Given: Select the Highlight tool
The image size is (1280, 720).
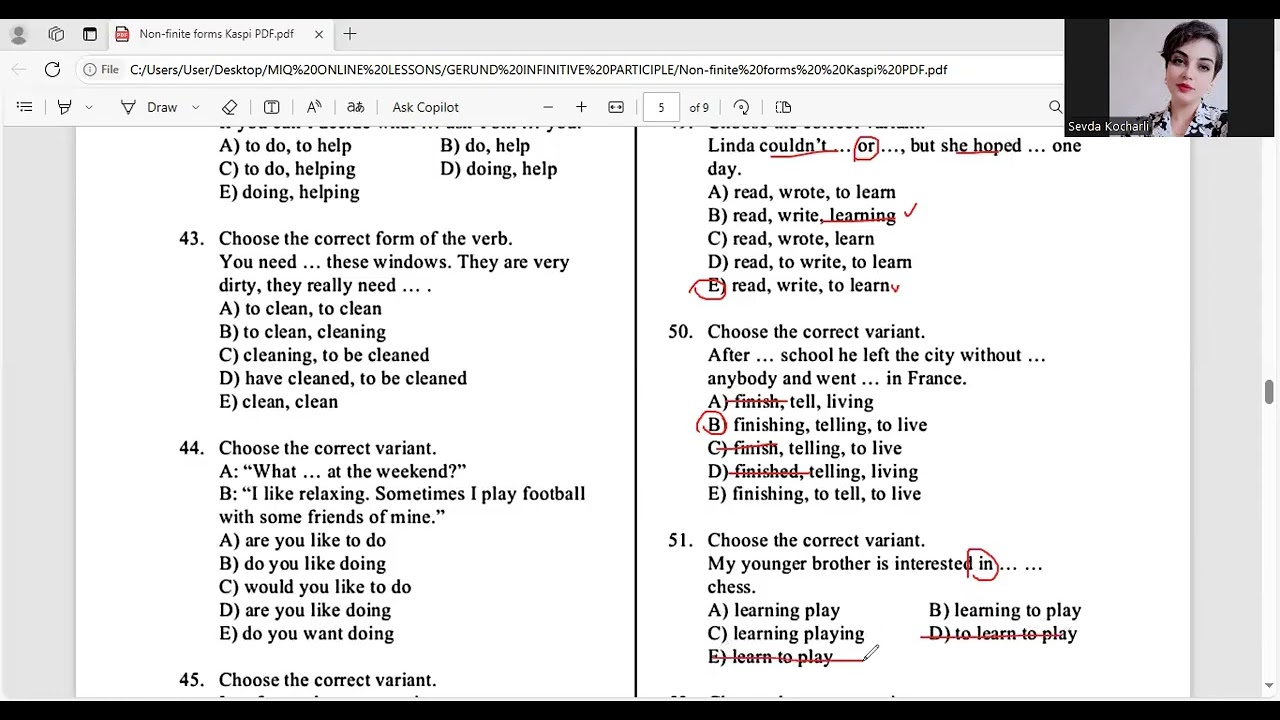Looking at the screenshot, I should coord(65,107).
